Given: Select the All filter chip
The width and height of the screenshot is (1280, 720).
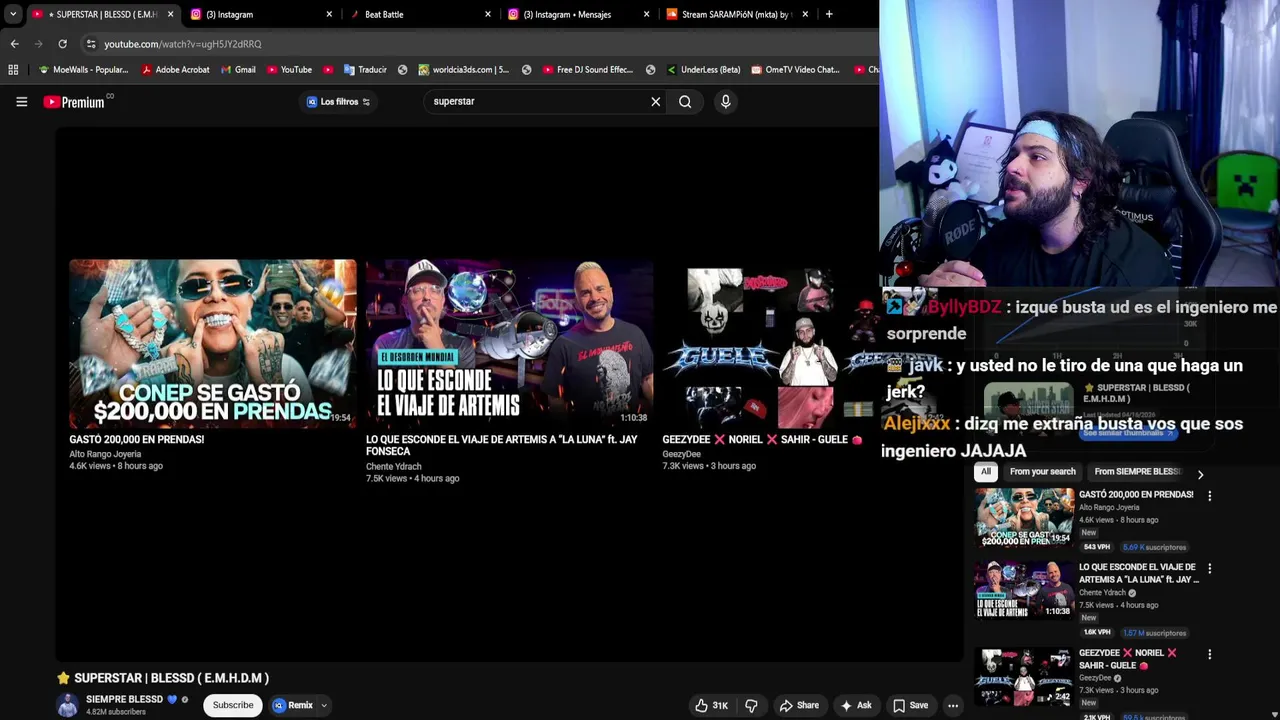Looking at the screenshot, I should click(986, 472).
